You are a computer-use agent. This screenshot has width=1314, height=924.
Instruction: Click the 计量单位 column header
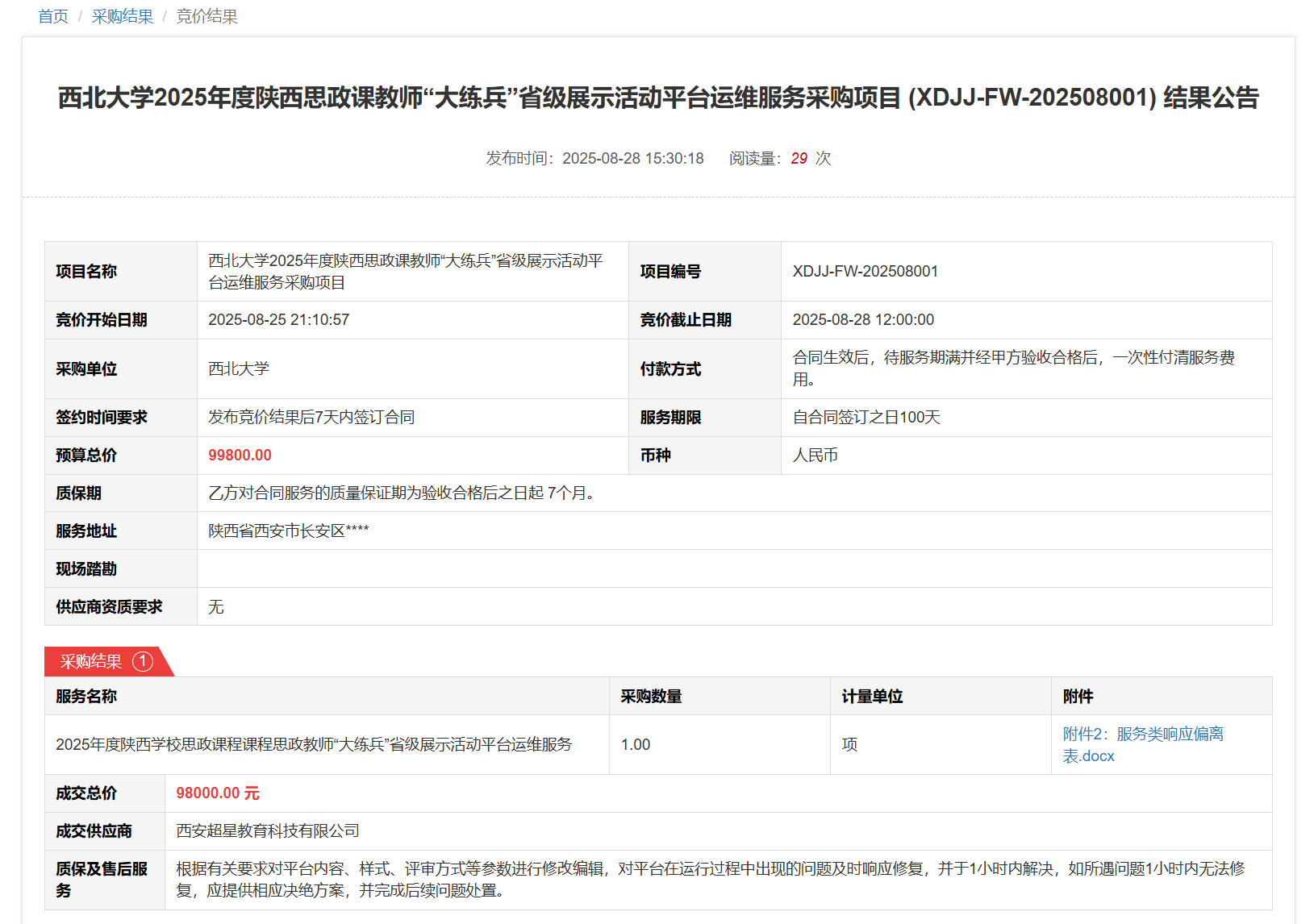click(872, 697)
